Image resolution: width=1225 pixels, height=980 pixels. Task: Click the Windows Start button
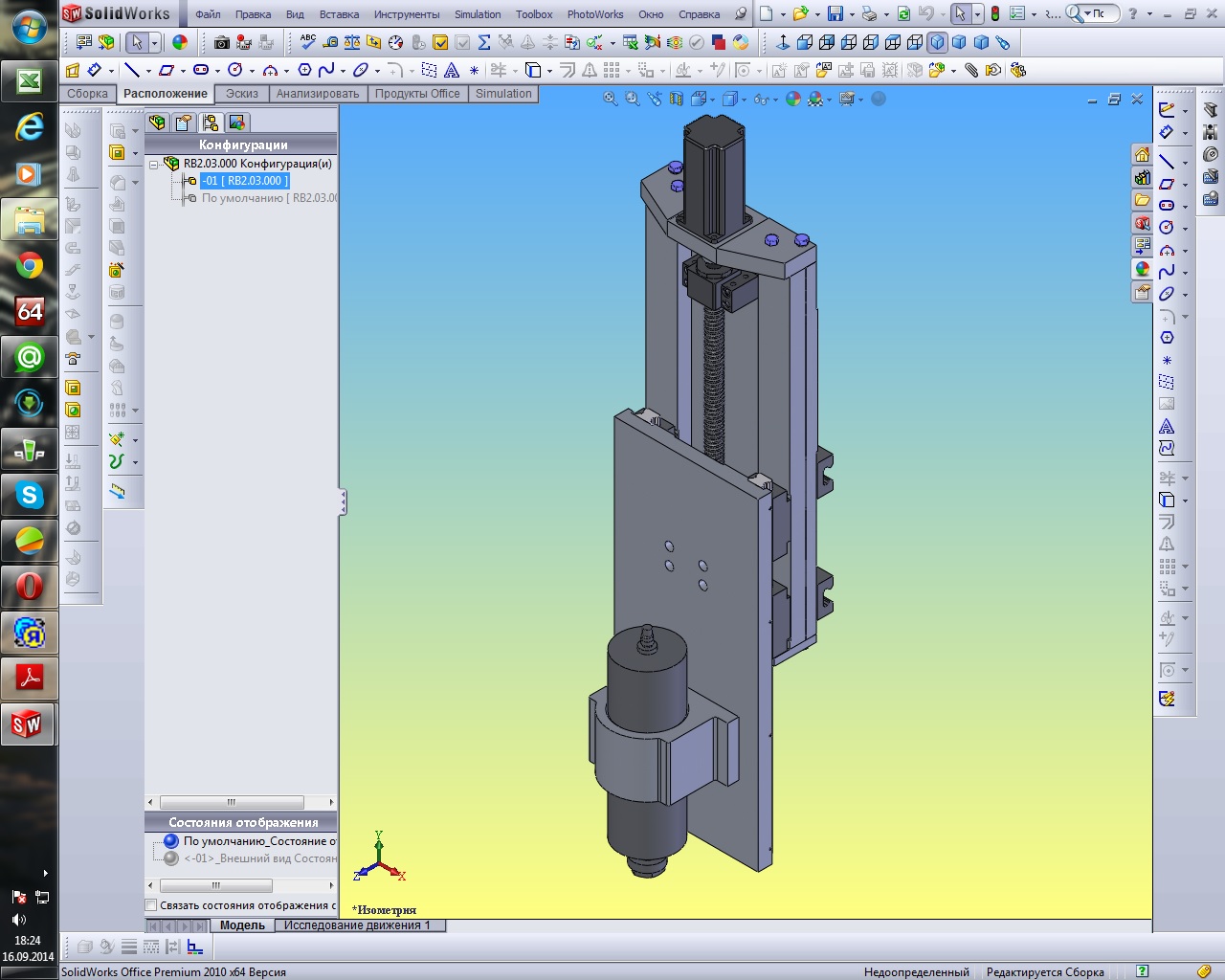click(x=28, y=26)
